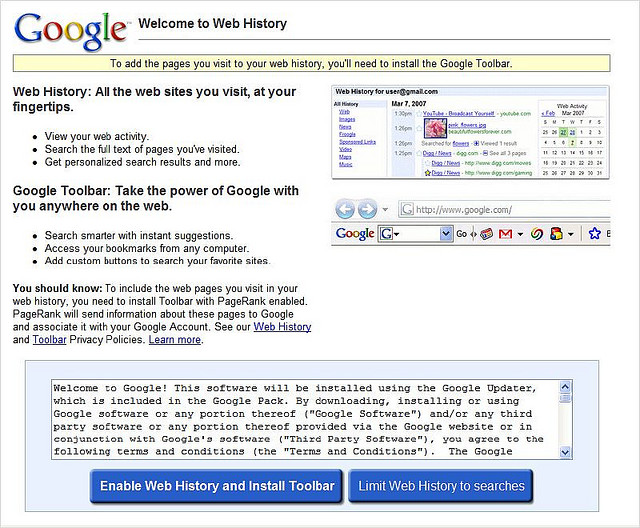Open the toolbar search box dropdown arrow
This screenshot has width=640, height=528.
[446, 234]
